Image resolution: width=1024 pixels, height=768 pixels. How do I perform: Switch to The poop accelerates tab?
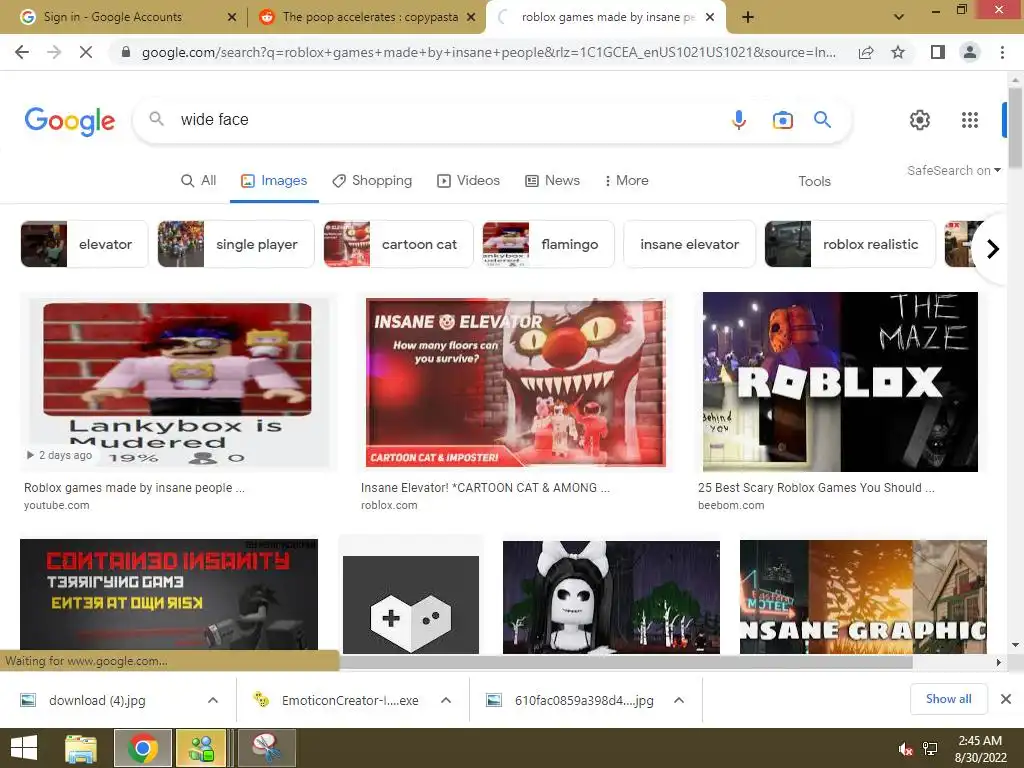coord(370,17)
